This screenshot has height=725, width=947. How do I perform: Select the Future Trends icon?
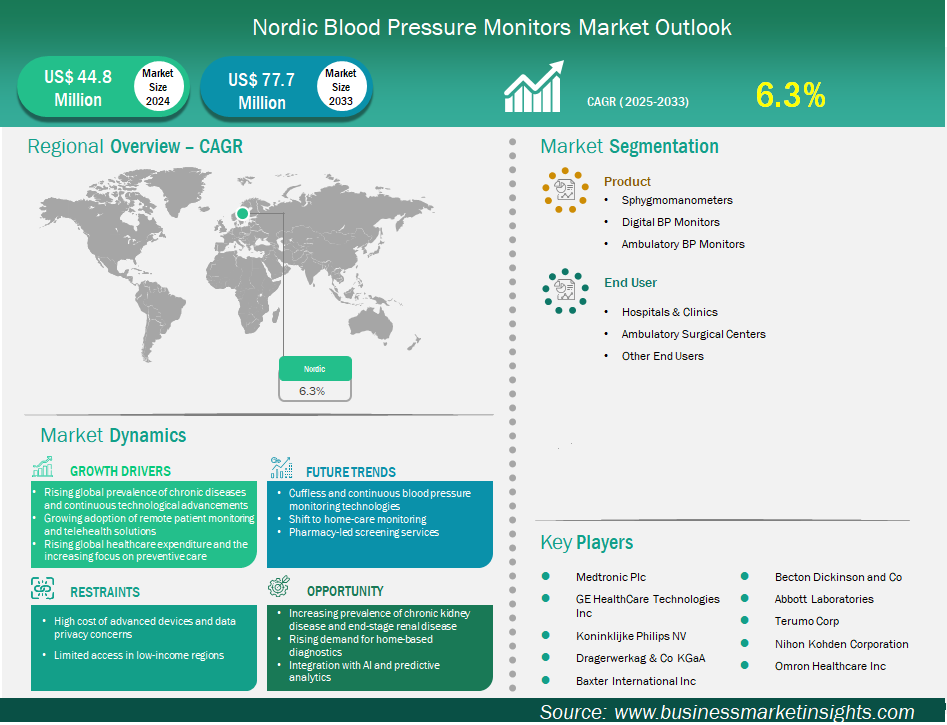point(281,468)
